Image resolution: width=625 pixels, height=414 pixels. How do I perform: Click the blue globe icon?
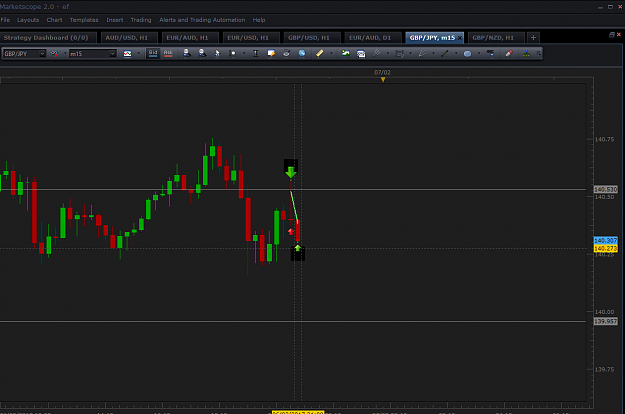coord(302,53)
